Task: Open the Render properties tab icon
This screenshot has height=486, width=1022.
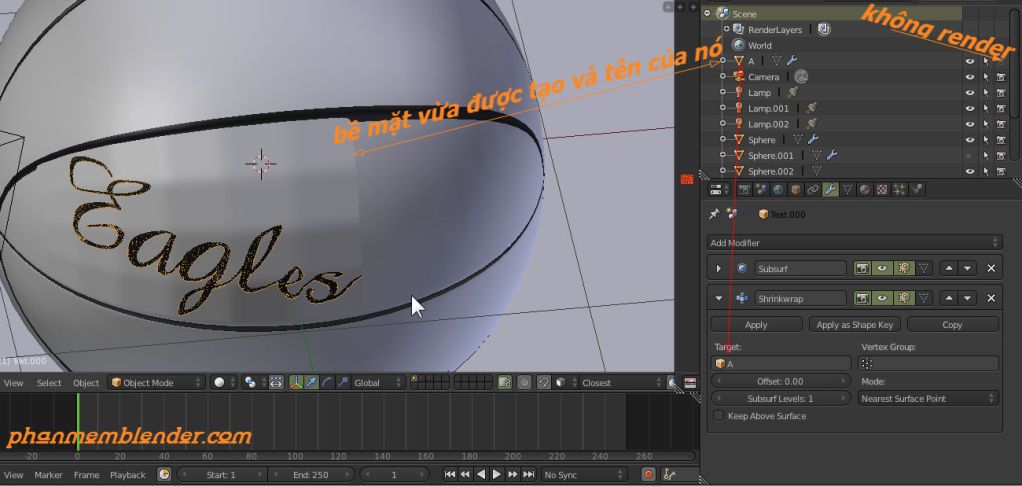Action: [744, 190]
